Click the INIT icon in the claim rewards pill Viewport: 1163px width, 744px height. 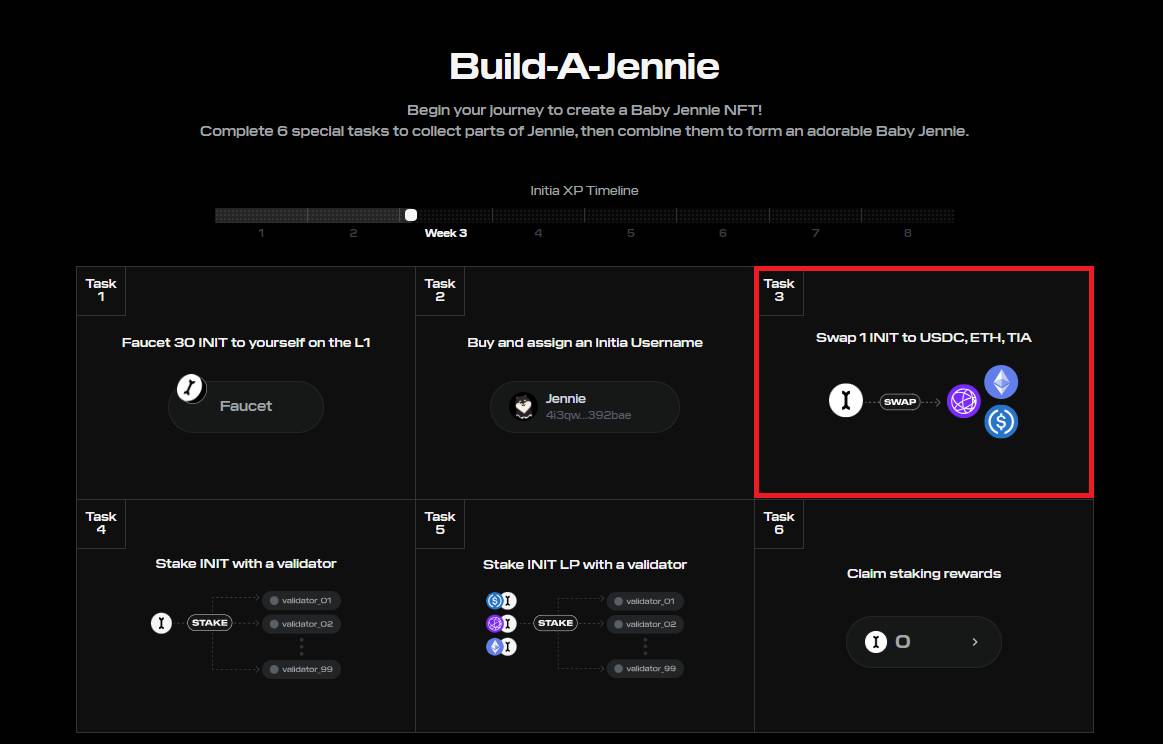(x=876, y=642)
